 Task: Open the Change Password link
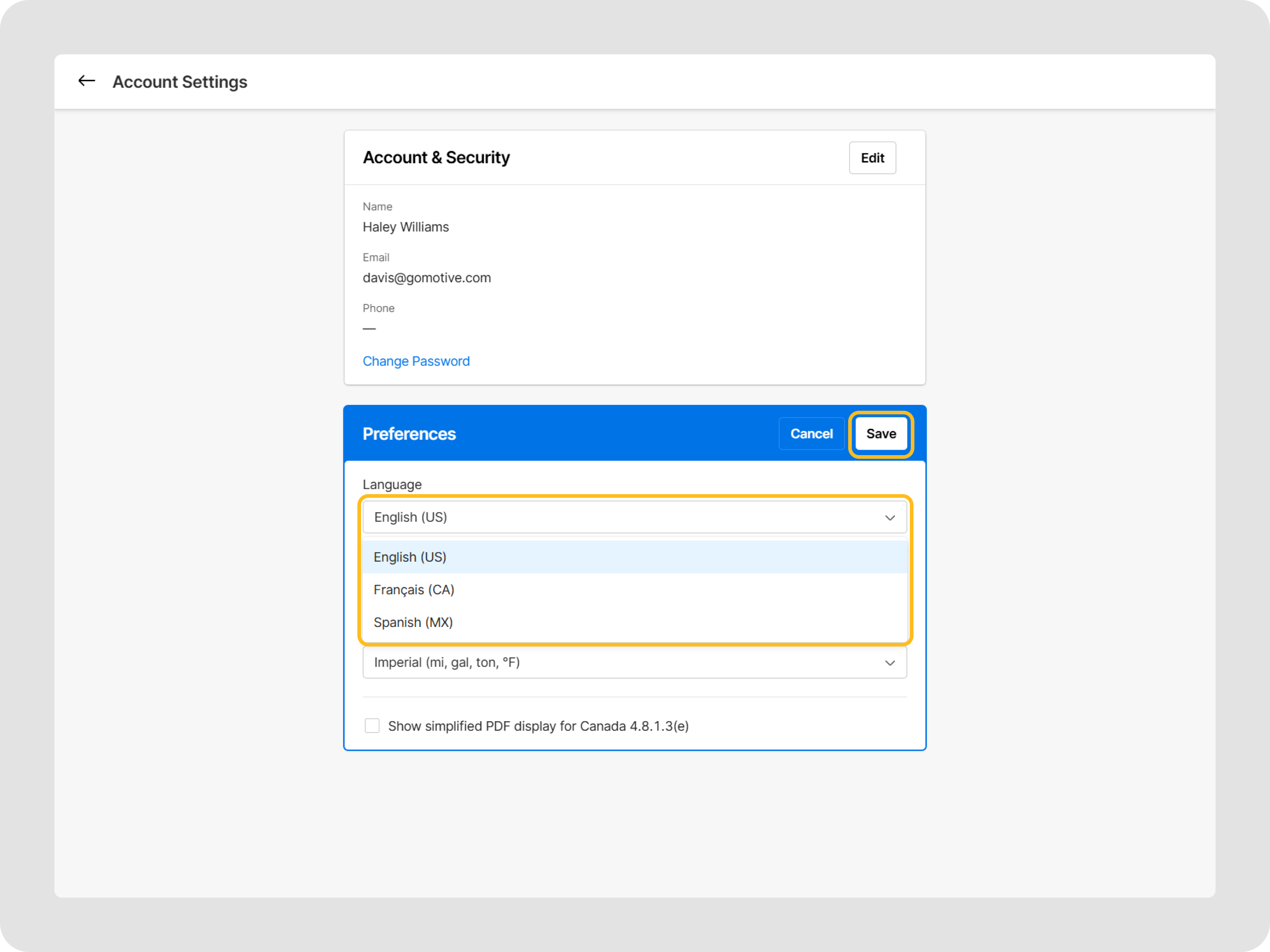click(x=416, y=361)
